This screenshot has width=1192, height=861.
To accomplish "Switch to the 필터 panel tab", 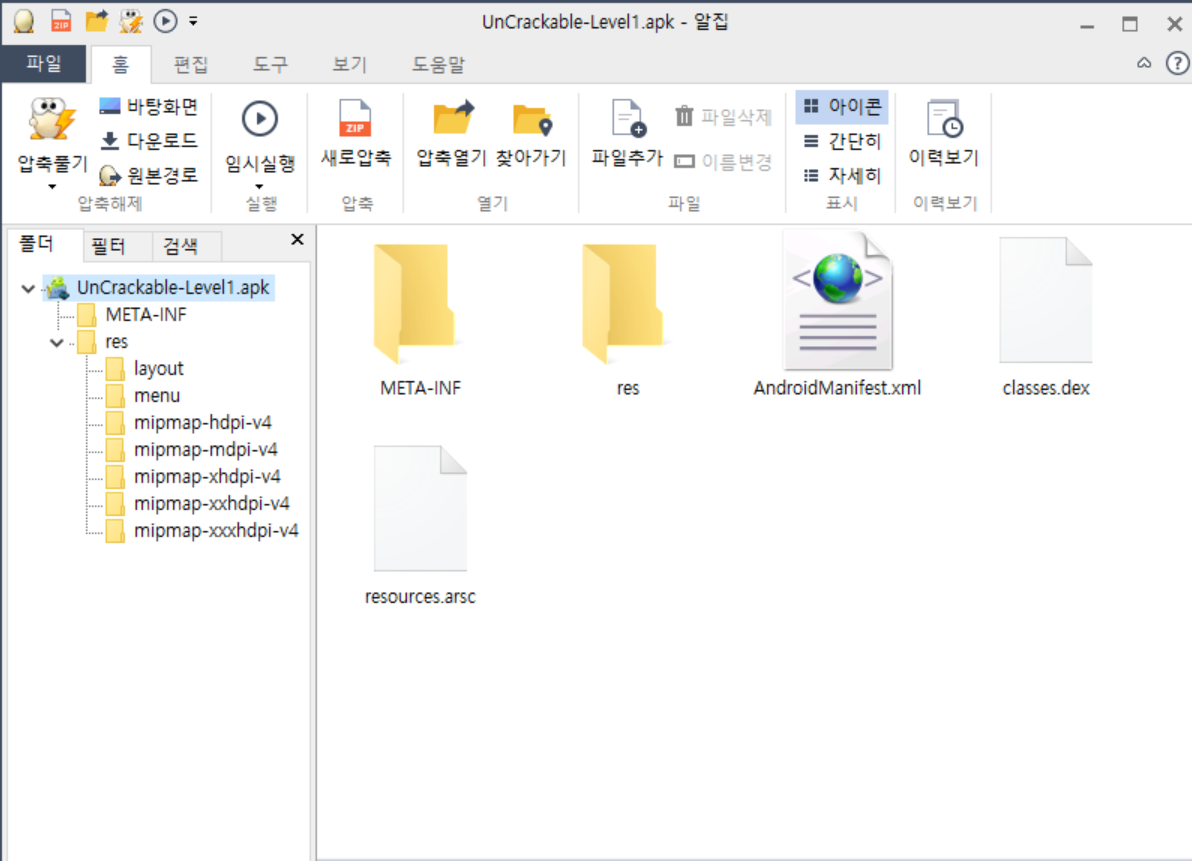I will coord(108,246).
